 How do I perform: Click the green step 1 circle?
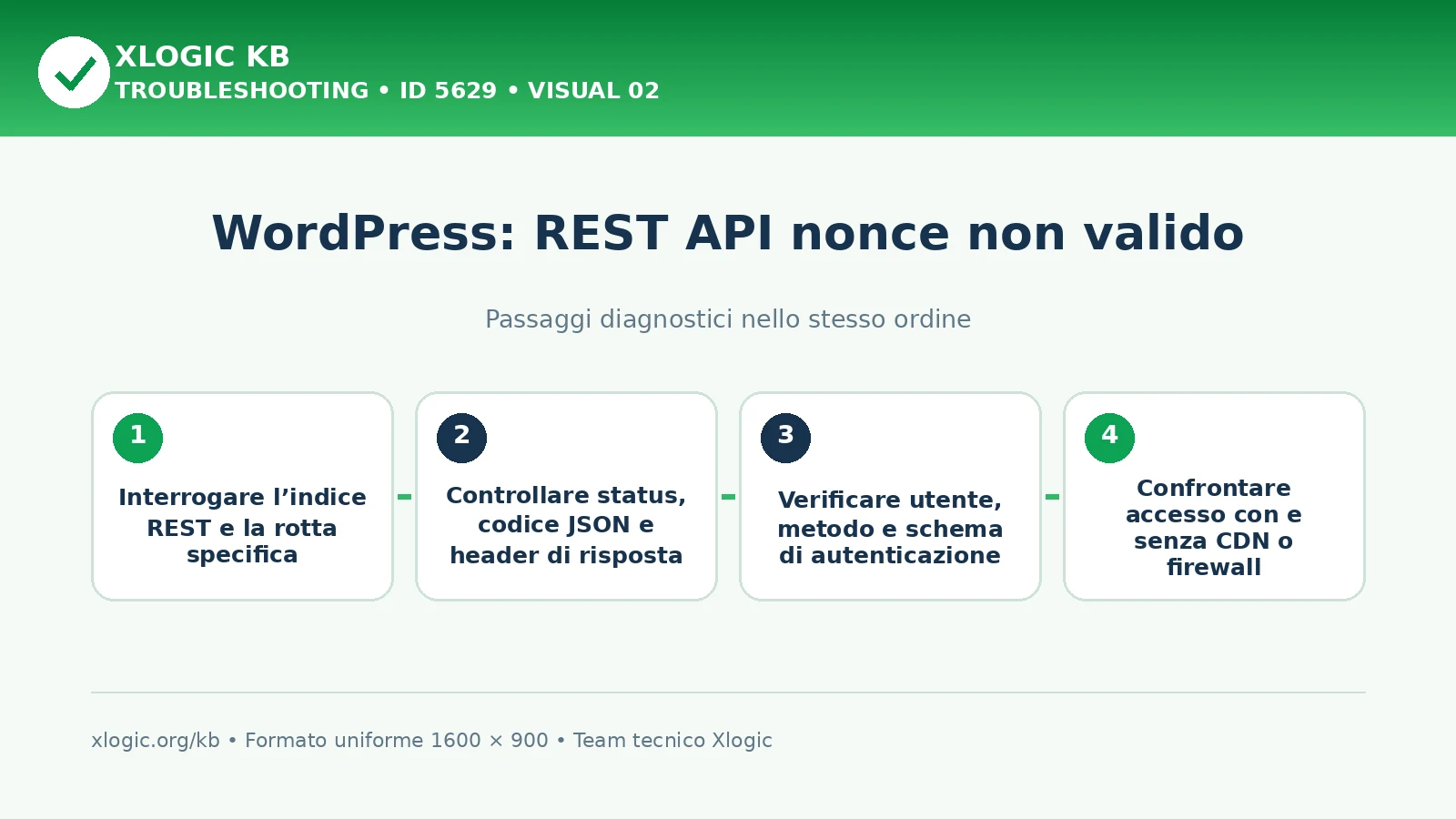coord(137,438)
